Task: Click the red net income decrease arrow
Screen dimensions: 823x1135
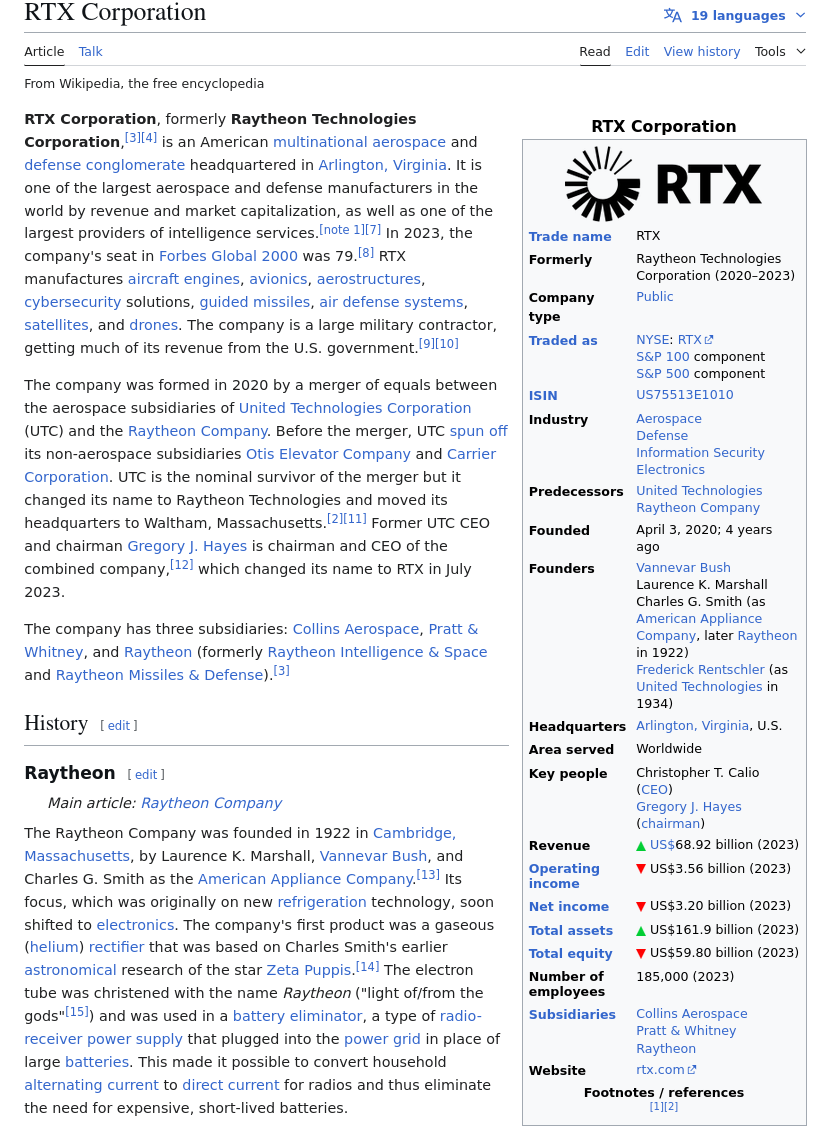Action: [641, 906]
